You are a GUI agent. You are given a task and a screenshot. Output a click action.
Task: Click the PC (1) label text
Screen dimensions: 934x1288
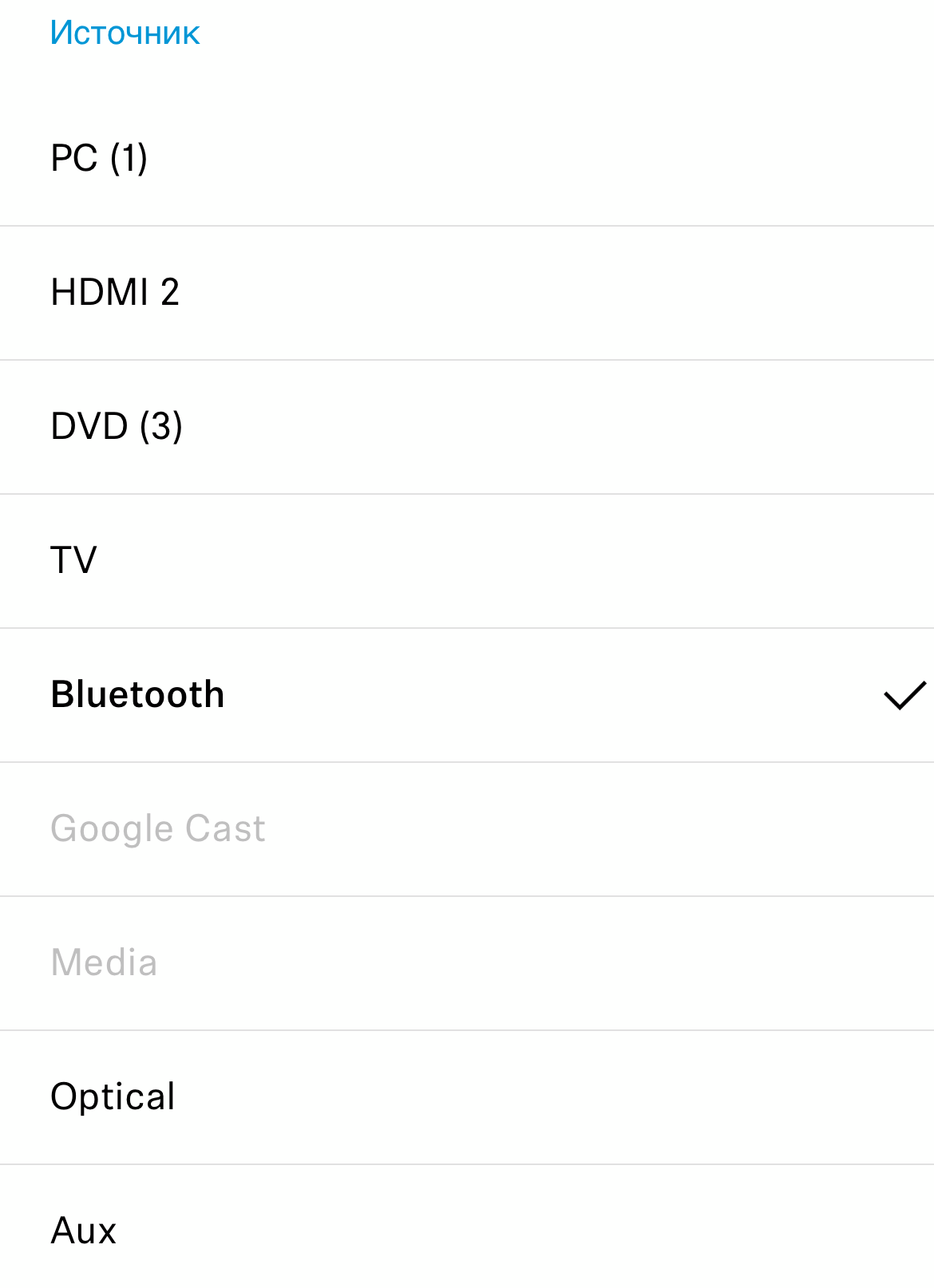click(x=99, y=158)
